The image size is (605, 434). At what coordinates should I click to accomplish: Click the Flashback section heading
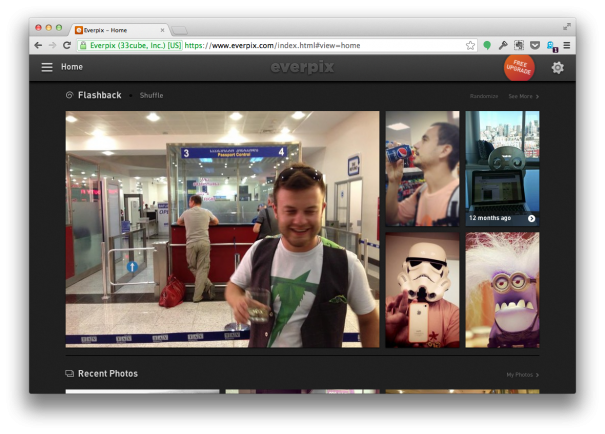pos(100,95)
